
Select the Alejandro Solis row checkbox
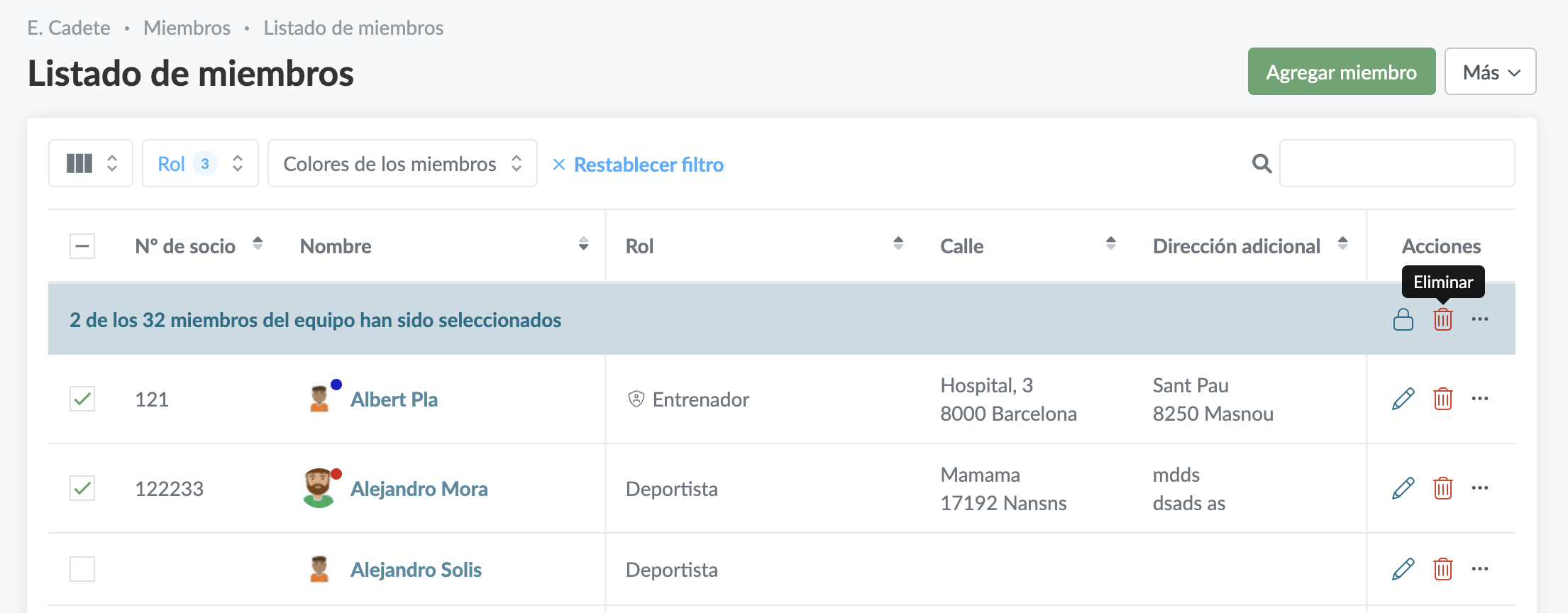(82, 569)
